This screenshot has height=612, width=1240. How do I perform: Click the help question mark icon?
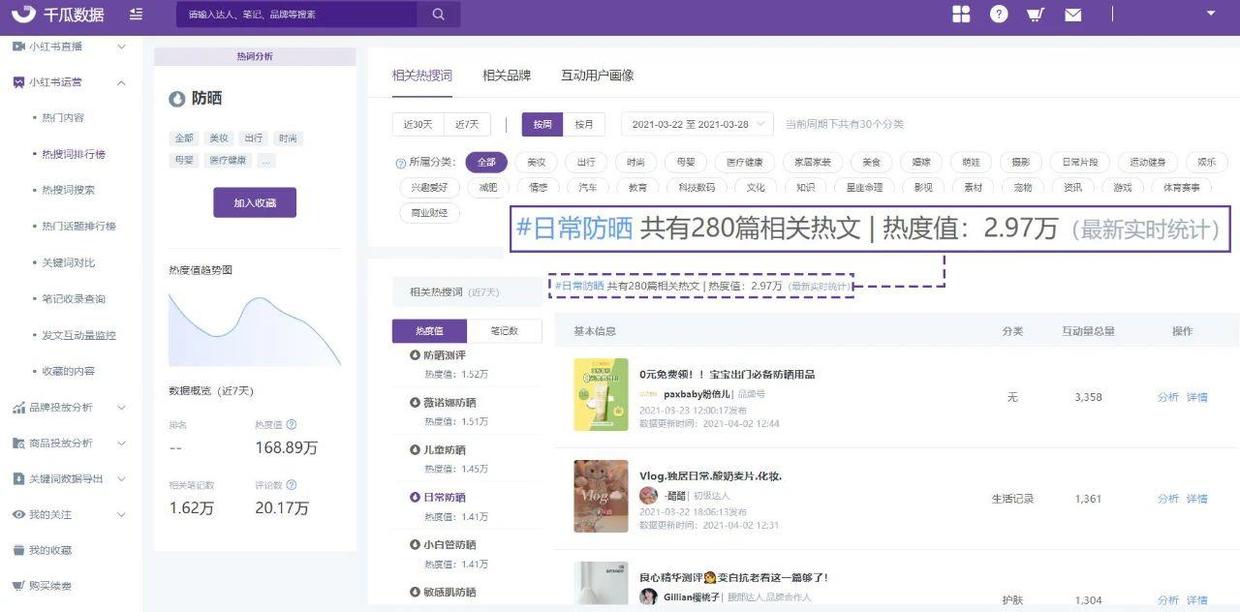coord(999,14)
